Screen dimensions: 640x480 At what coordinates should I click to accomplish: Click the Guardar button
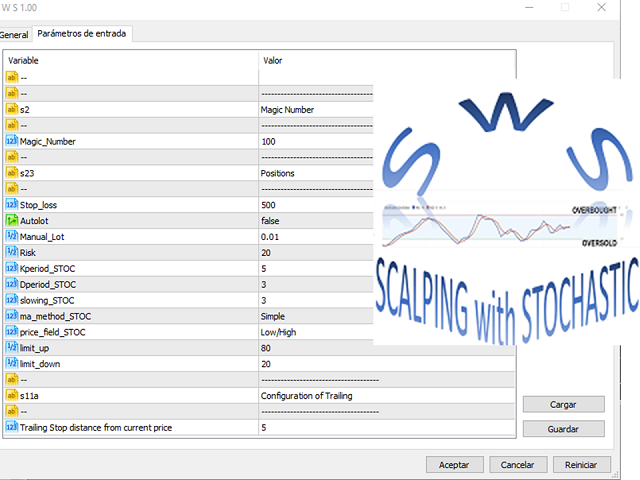[563, 428]
